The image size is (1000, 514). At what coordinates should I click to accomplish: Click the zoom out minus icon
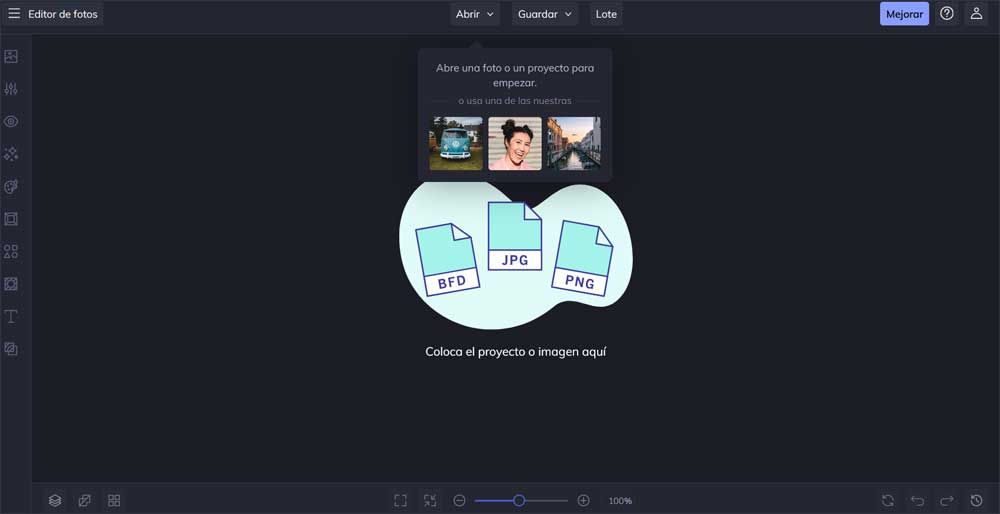coord(459,501)
